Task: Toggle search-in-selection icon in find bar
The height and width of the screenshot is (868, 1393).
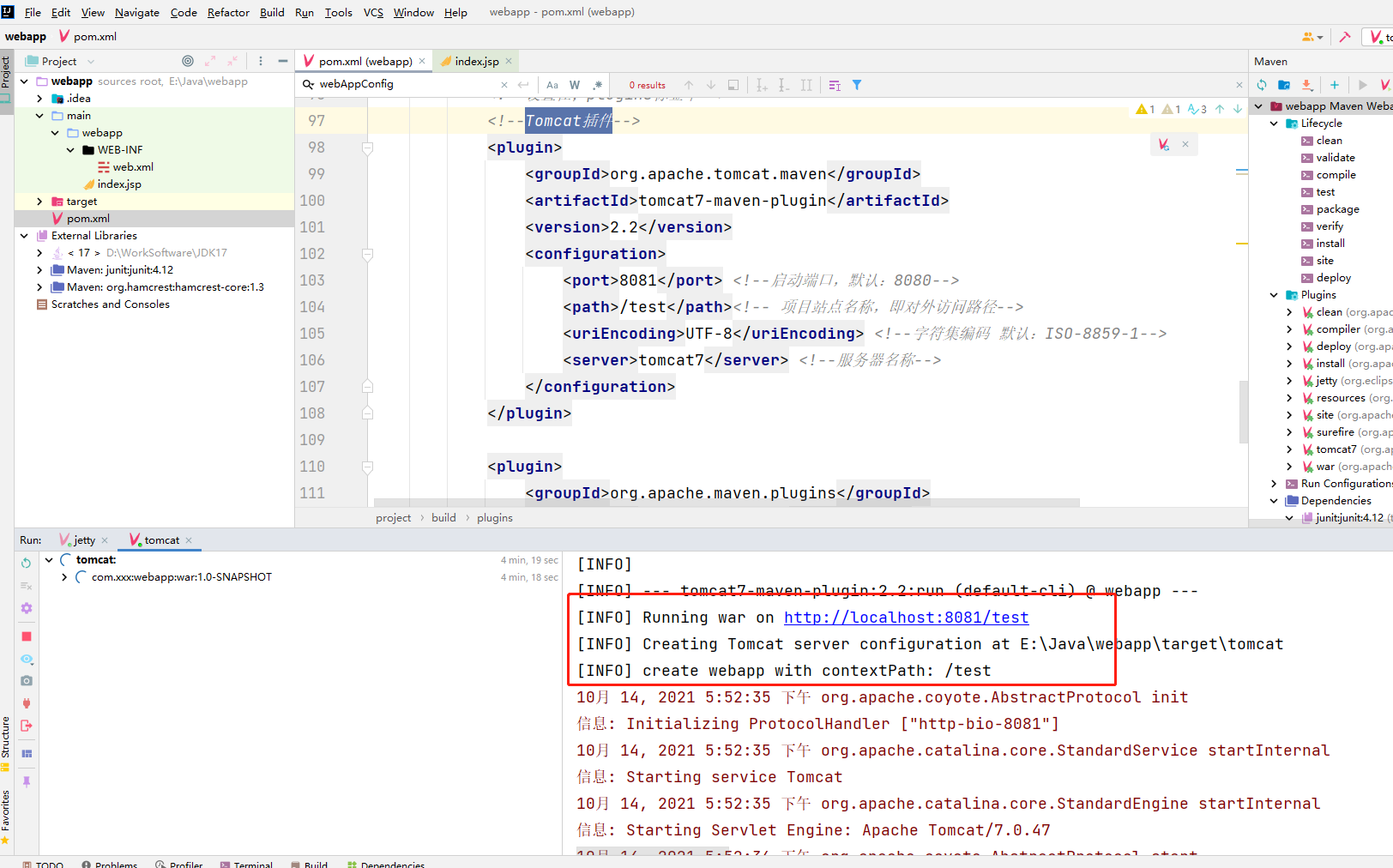Action: (733, 85)
